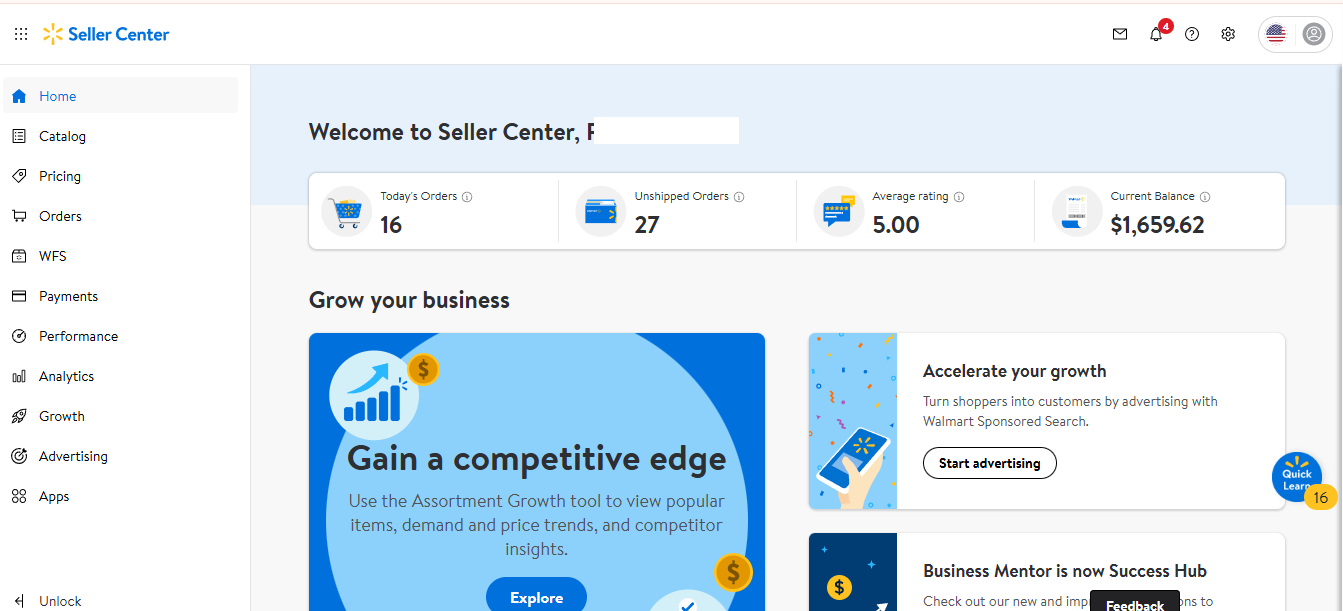Open the Analytics section
This screenshot has width=1343, height=611.
click(x=66, y=376)
